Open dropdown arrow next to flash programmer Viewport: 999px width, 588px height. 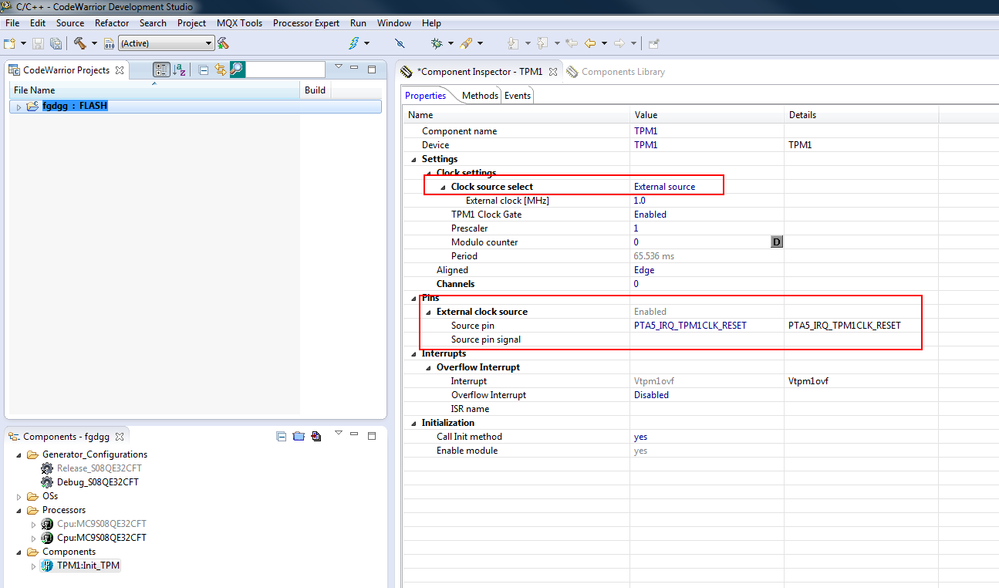click(367, 43)
